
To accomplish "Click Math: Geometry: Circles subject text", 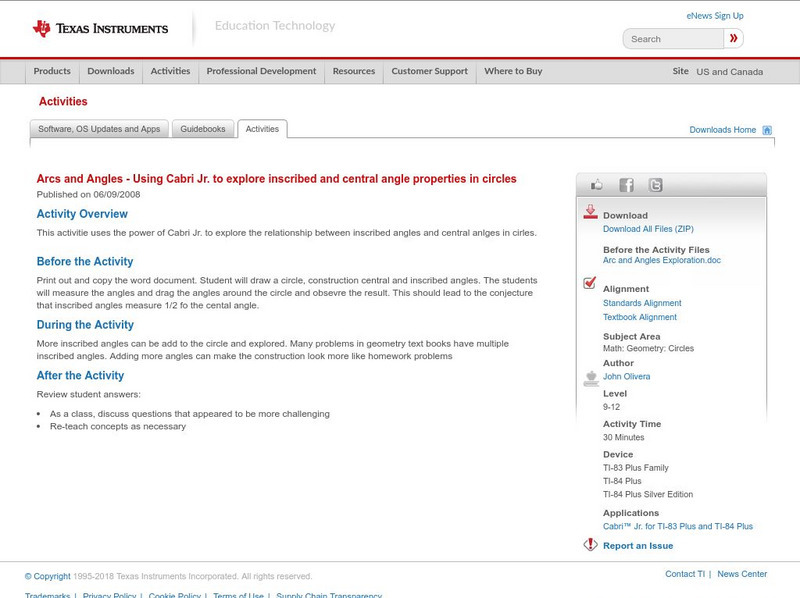I will pyautogui.click(x=648, y=348).
